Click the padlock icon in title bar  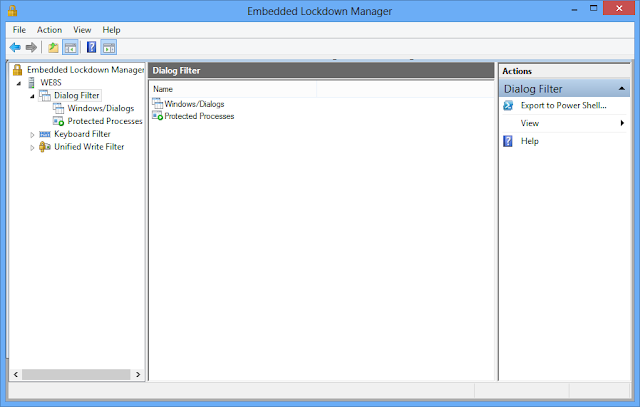[x=12, y=10]
